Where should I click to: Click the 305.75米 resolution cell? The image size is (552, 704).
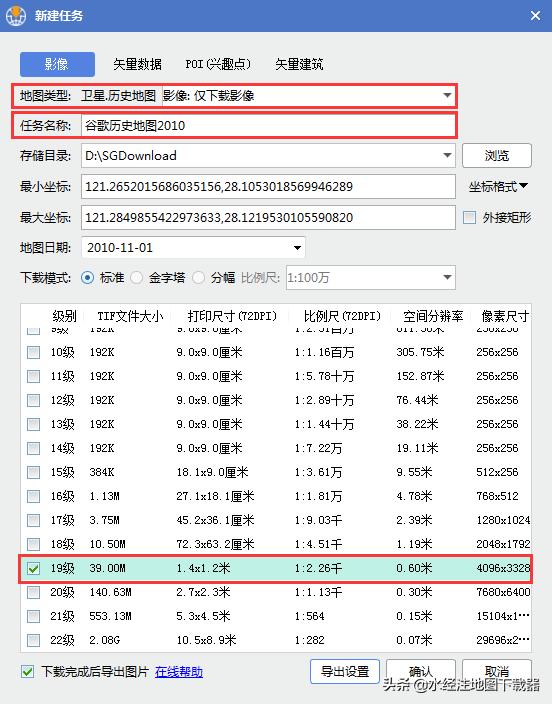[x=420, y=352]
